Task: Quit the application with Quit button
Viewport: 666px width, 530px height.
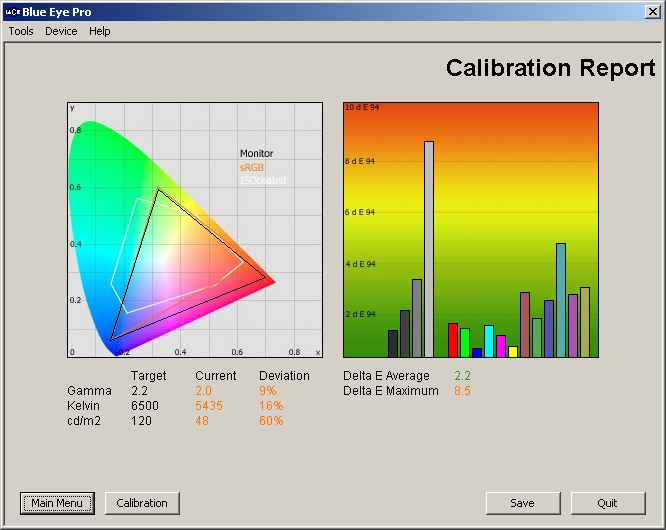Action: click(608, 503)
